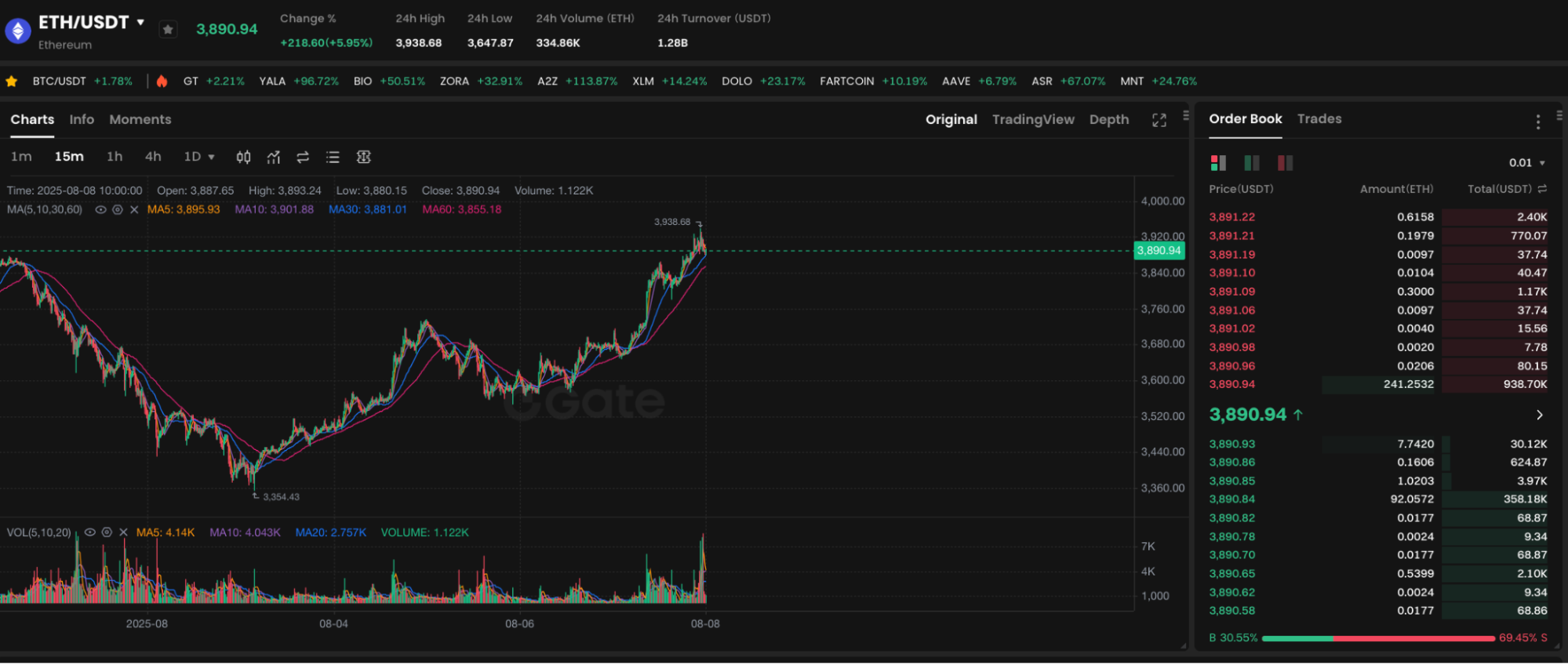Show both bids and asks view
The image size is (1568, 664).
(x=1218, y=163)
